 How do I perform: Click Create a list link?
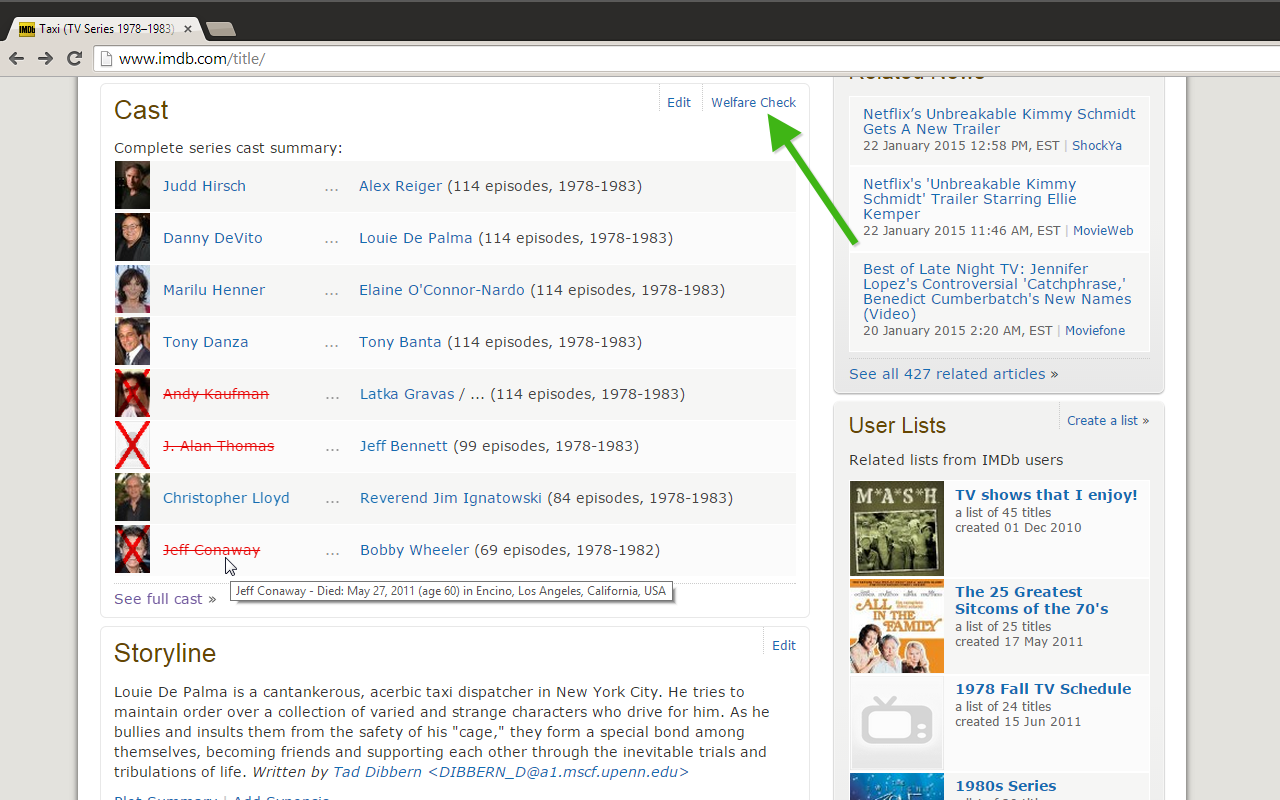click(1108, 421)
